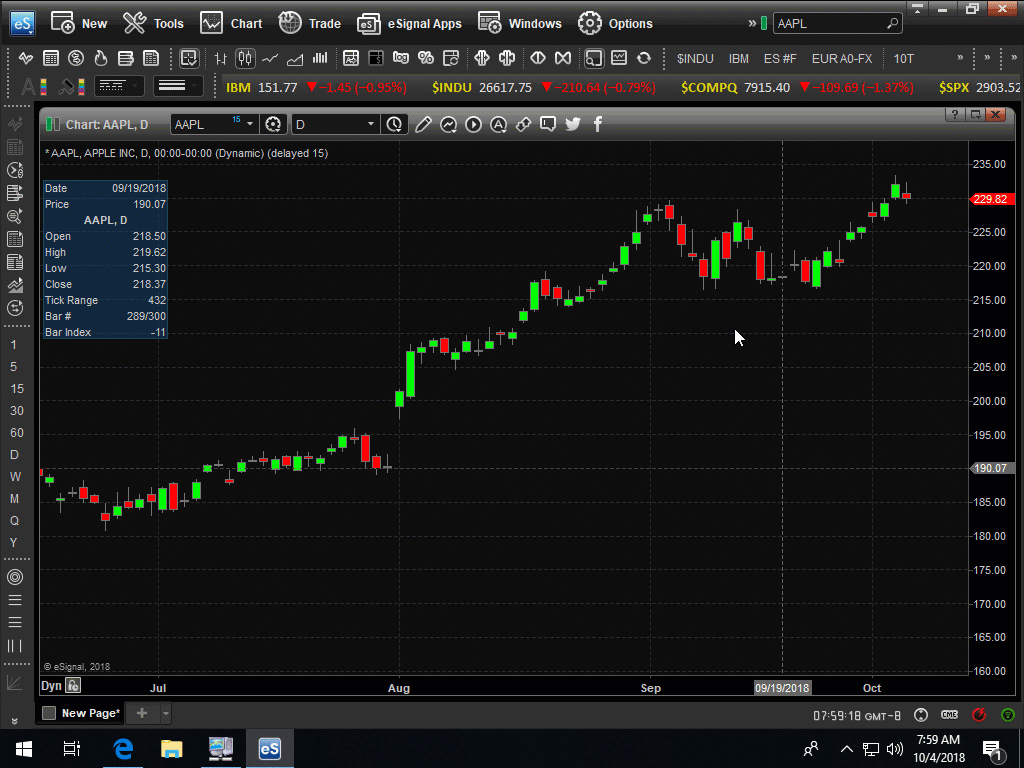Switch to the New Page* tab
Screen dimensions: 1024x768
[x=81, y=713]
